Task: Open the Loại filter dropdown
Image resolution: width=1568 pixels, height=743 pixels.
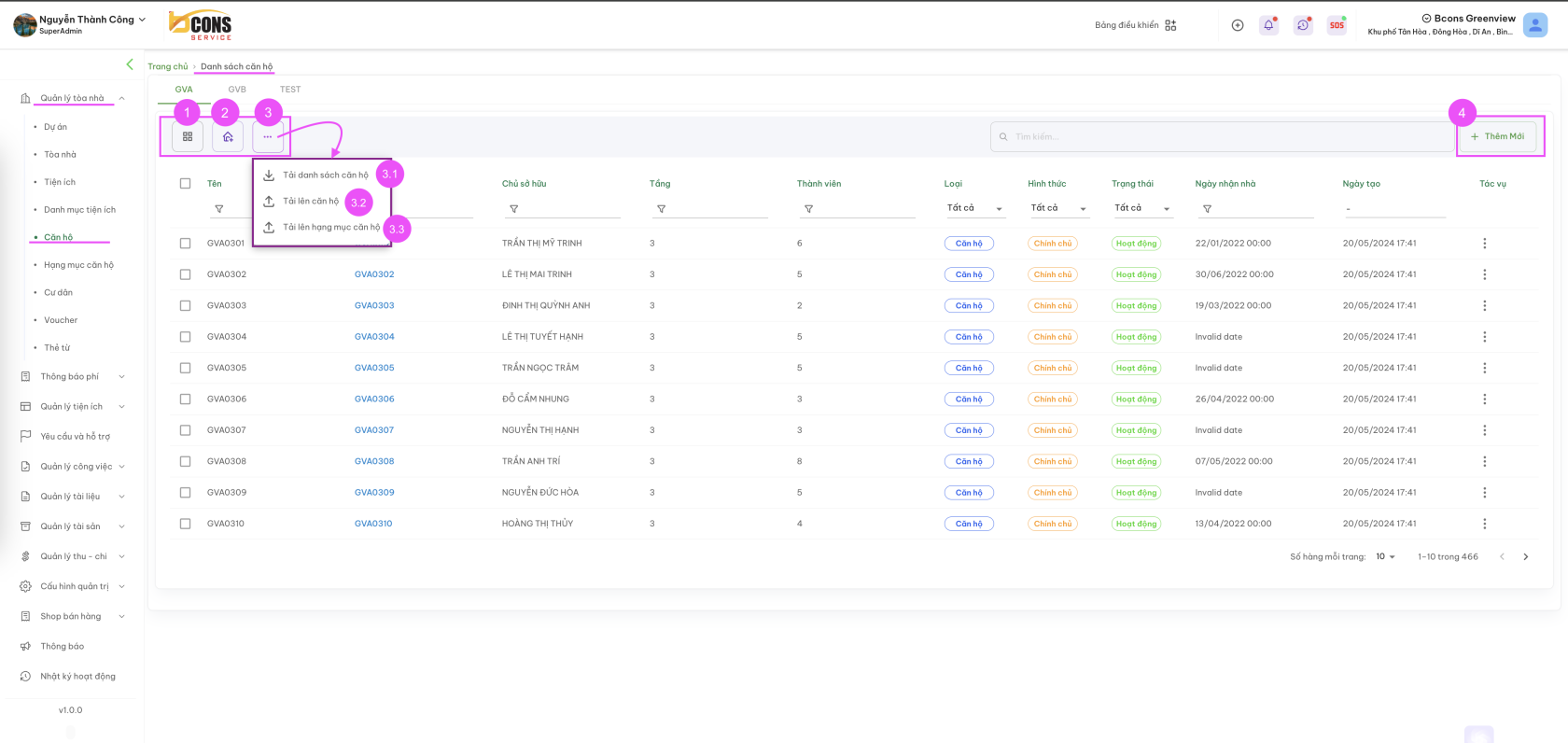Action: (974, 208)
